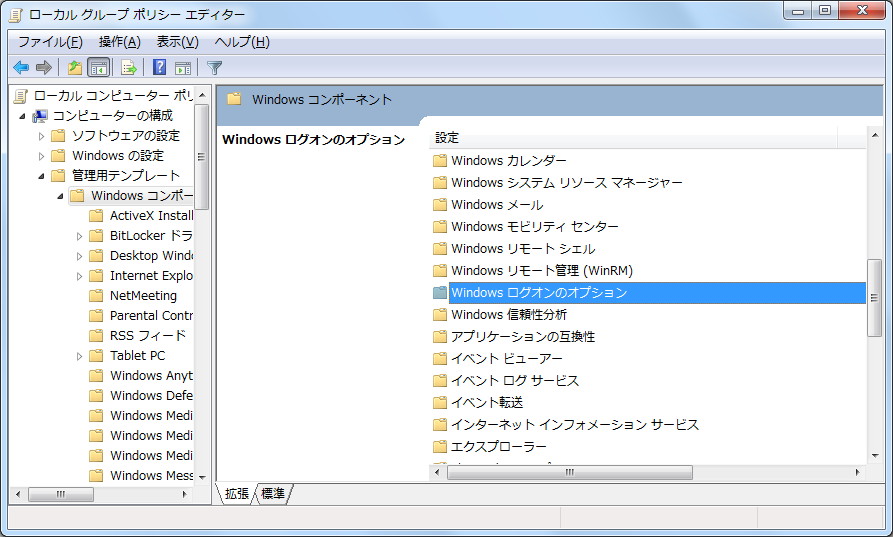Collapse the コンピューターの構成 node
This screenshot has width=893, height=537.
point(22,116)
